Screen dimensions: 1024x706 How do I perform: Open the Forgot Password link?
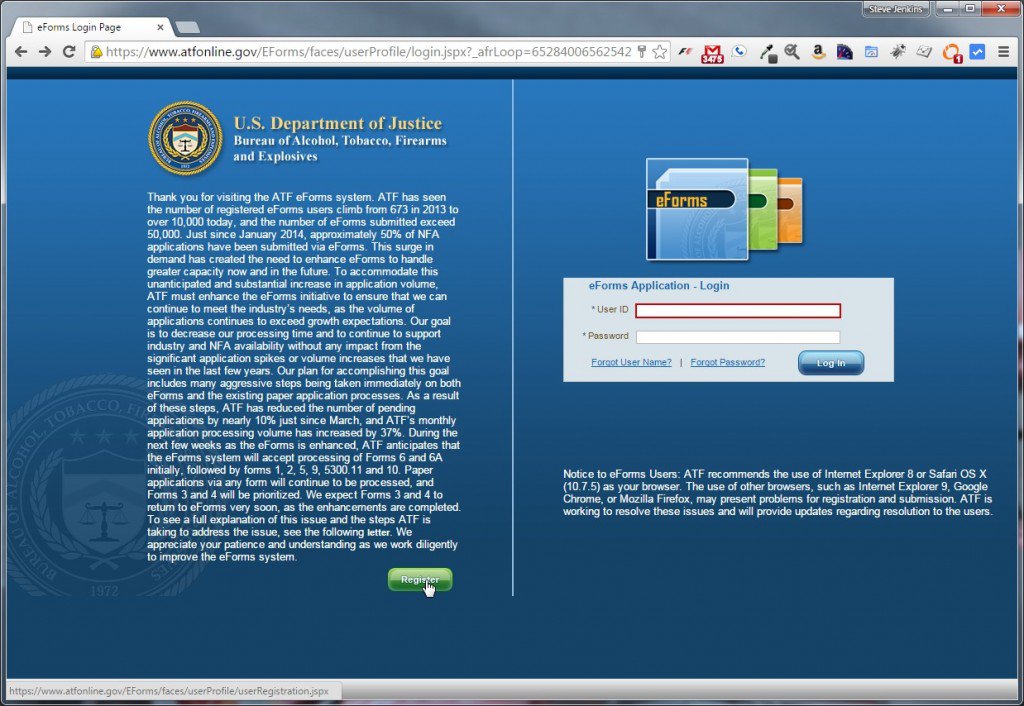(x=728, y=362)
